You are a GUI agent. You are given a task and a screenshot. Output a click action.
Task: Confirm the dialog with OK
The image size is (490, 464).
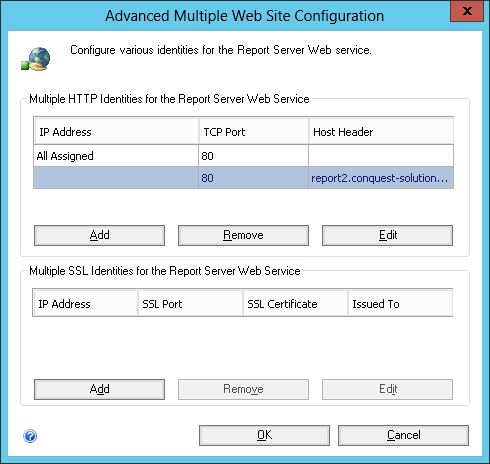264,435
